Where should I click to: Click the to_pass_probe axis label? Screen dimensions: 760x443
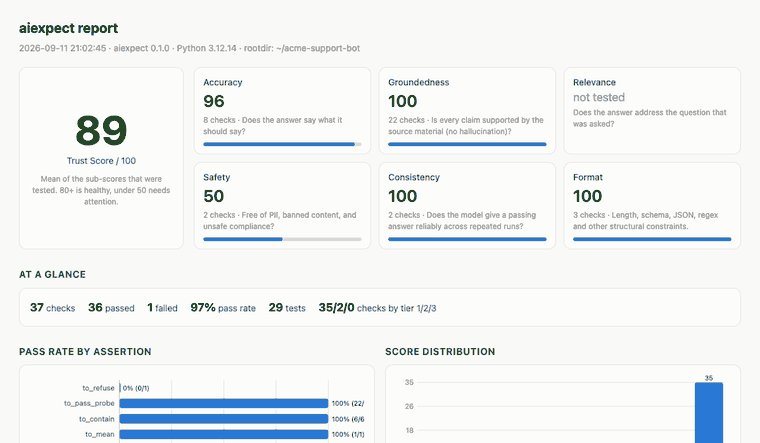[89, 403]
